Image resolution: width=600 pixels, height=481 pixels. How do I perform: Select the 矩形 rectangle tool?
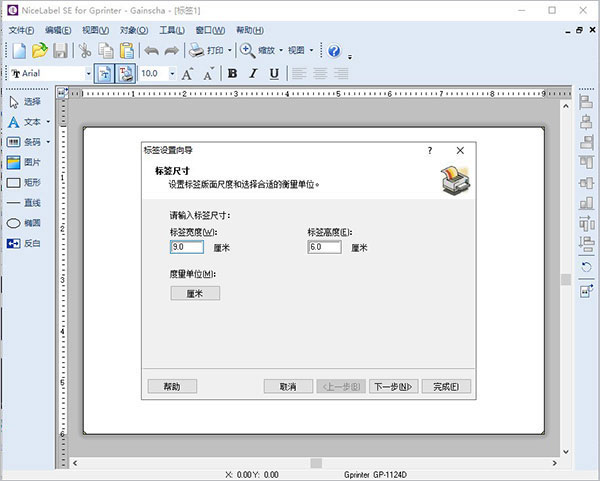(x=24, y=183)
